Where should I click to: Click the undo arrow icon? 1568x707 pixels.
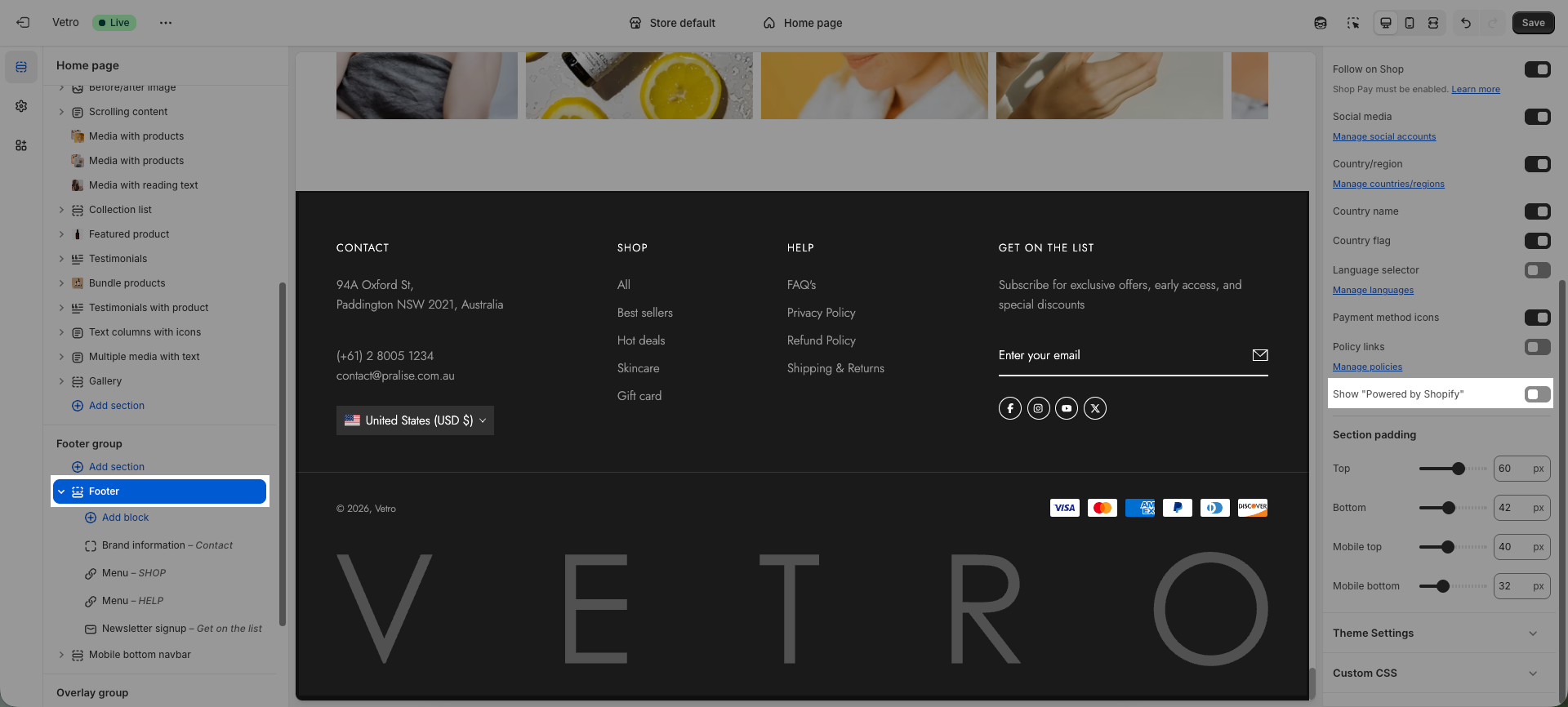[x=1466, y=23]
